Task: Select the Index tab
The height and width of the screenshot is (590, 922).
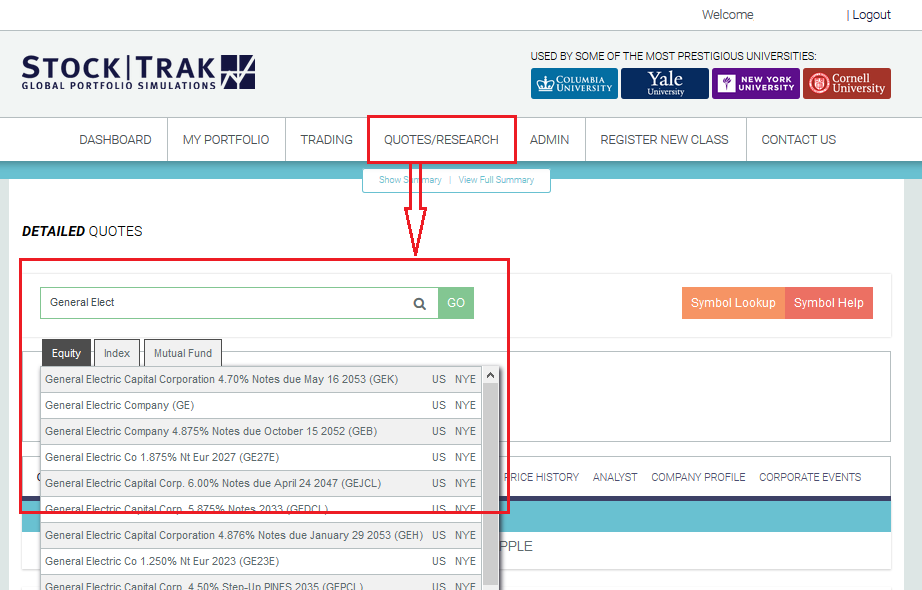Action: click(x=117, y=353)
